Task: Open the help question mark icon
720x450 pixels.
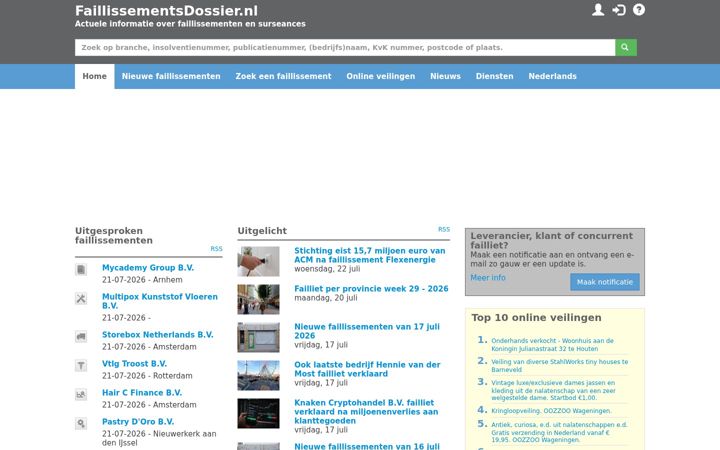Action: pos(639,10)
